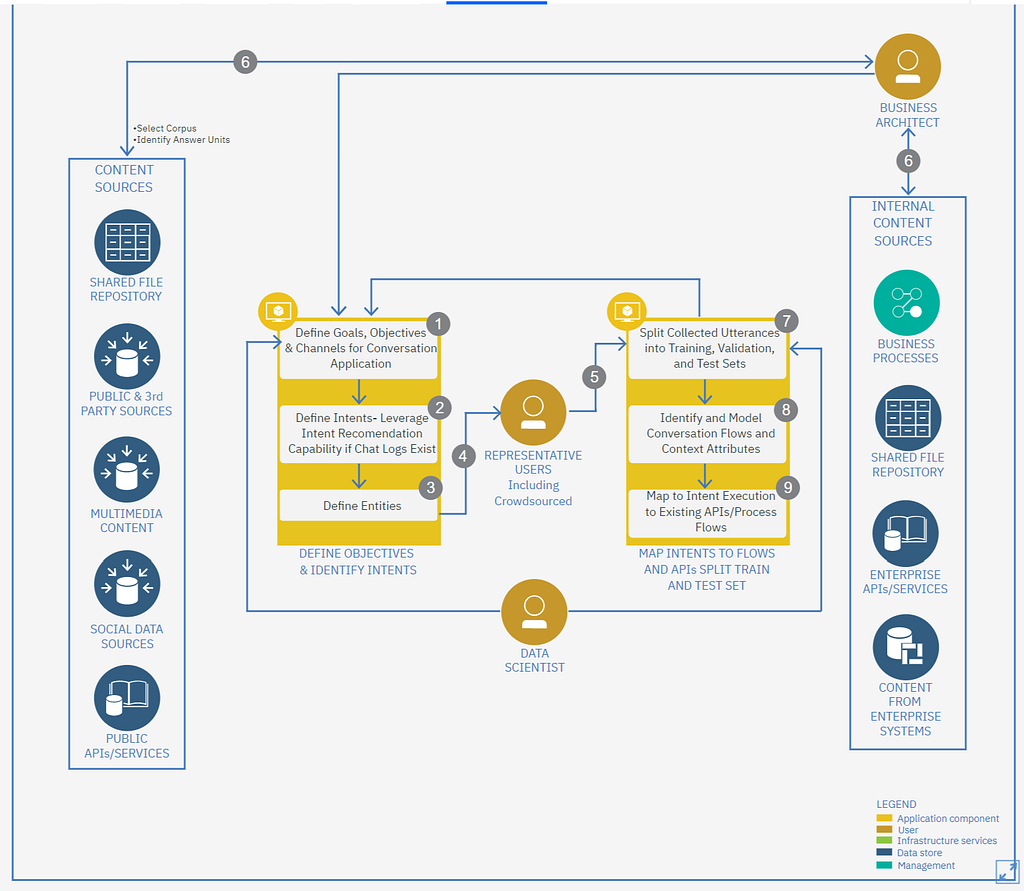Click the "Define Intents- Leverage Intent Recomendation" box
Image resolution: width=1024 pixels, height=891 pixels.
[359, 434]
